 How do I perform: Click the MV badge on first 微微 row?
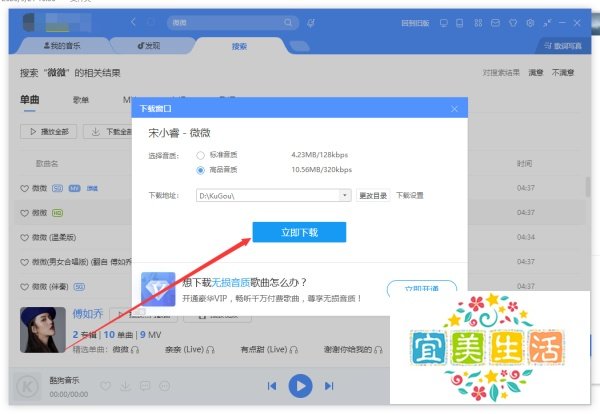tap(74, 188)
